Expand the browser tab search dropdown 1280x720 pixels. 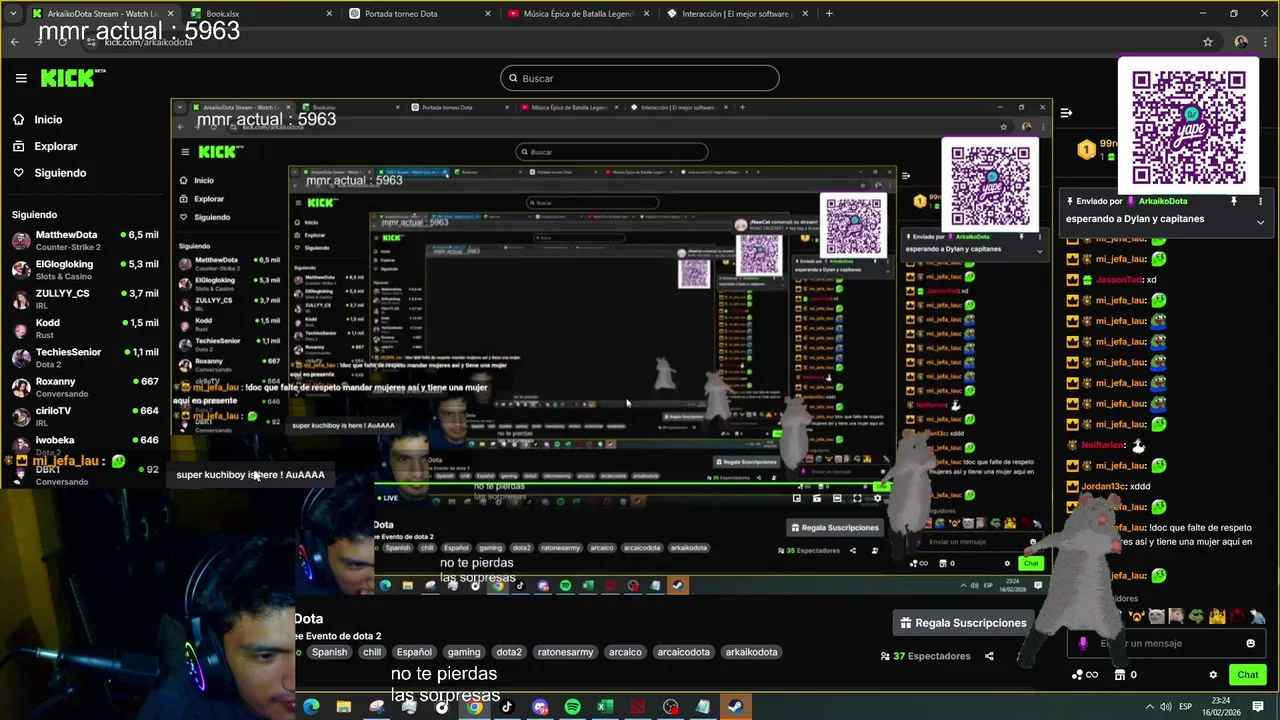tap(12, 14)
